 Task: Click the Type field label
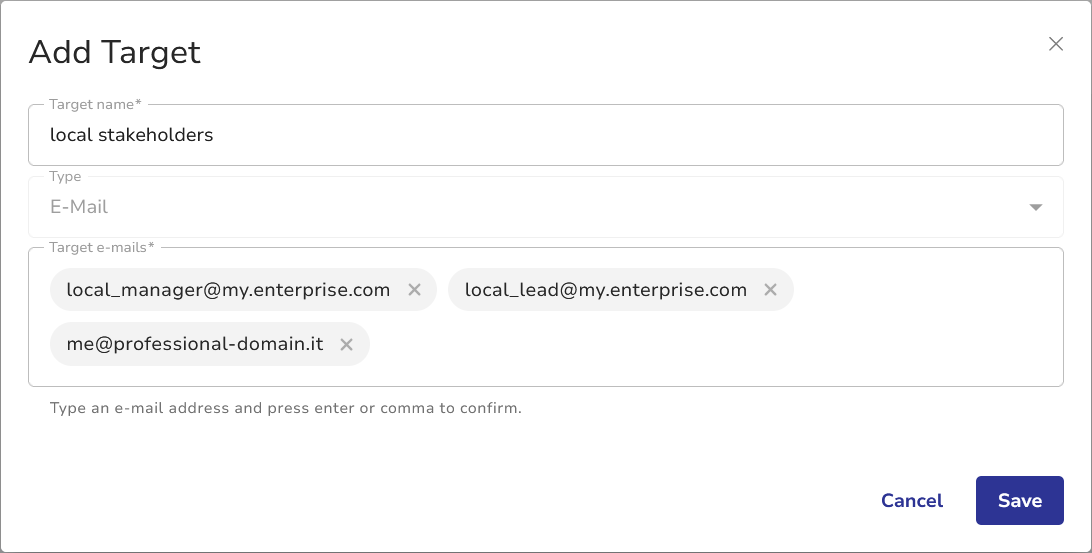tap(65, 177)
